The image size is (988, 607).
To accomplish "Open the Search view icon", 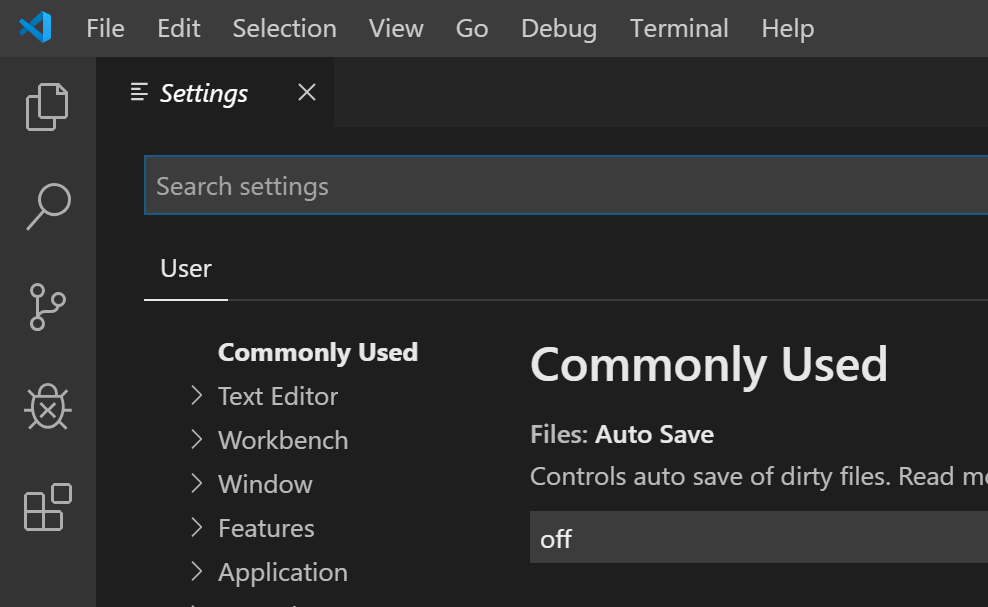I will pos(47,207).
